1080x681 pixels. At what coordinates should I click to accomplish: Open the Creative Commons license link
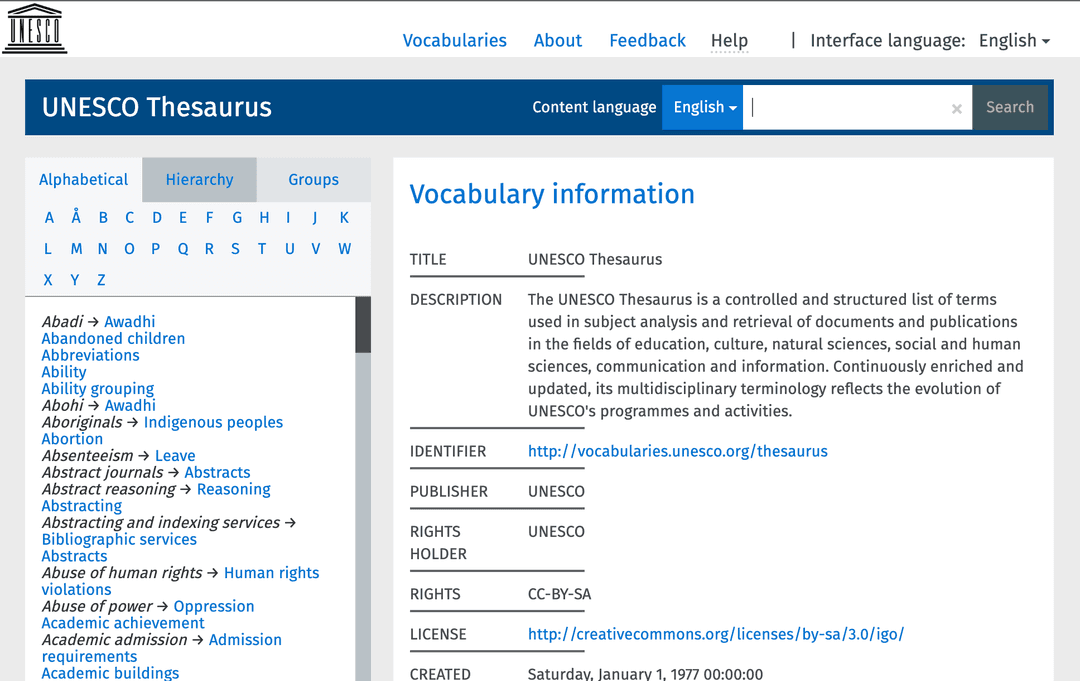(716, 634)
